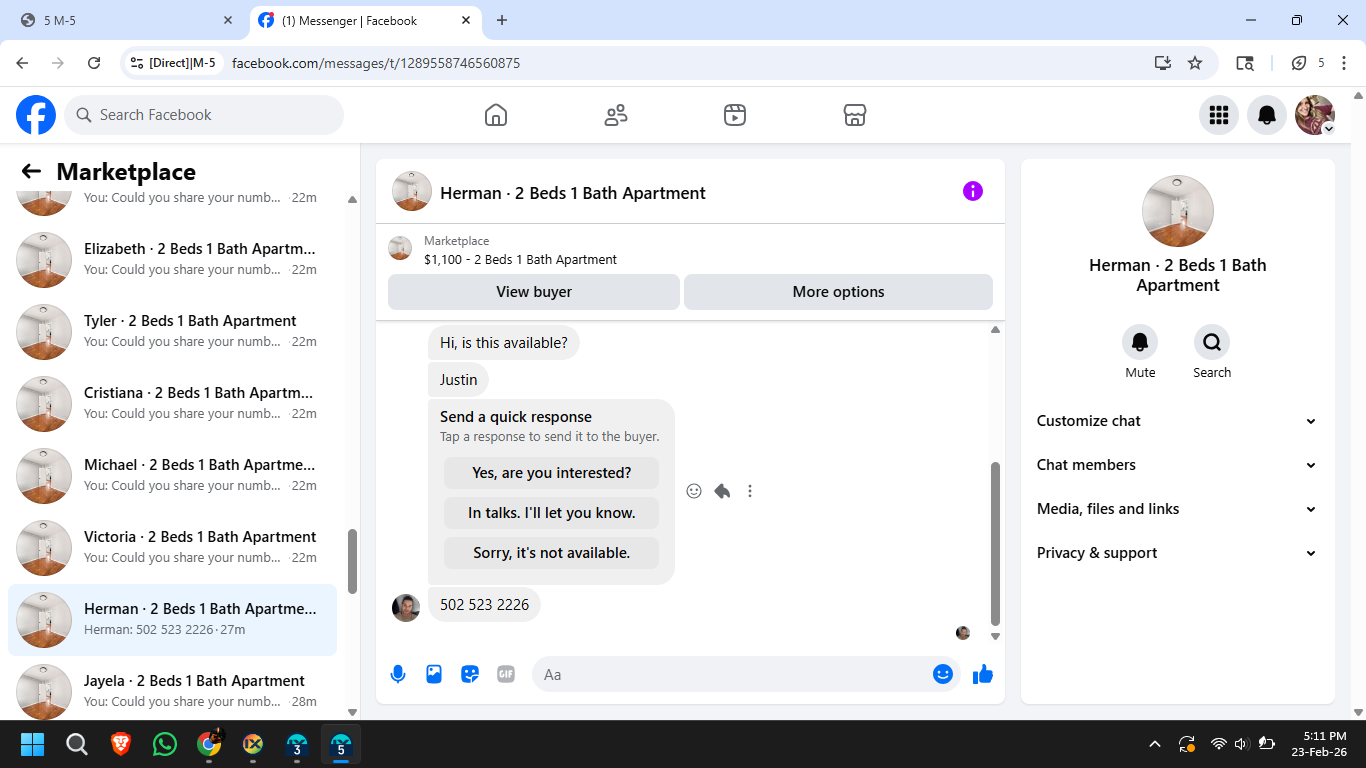Attach a photo using the image icon
This screenshot has height=768, width=1366.
coord(434,674)
